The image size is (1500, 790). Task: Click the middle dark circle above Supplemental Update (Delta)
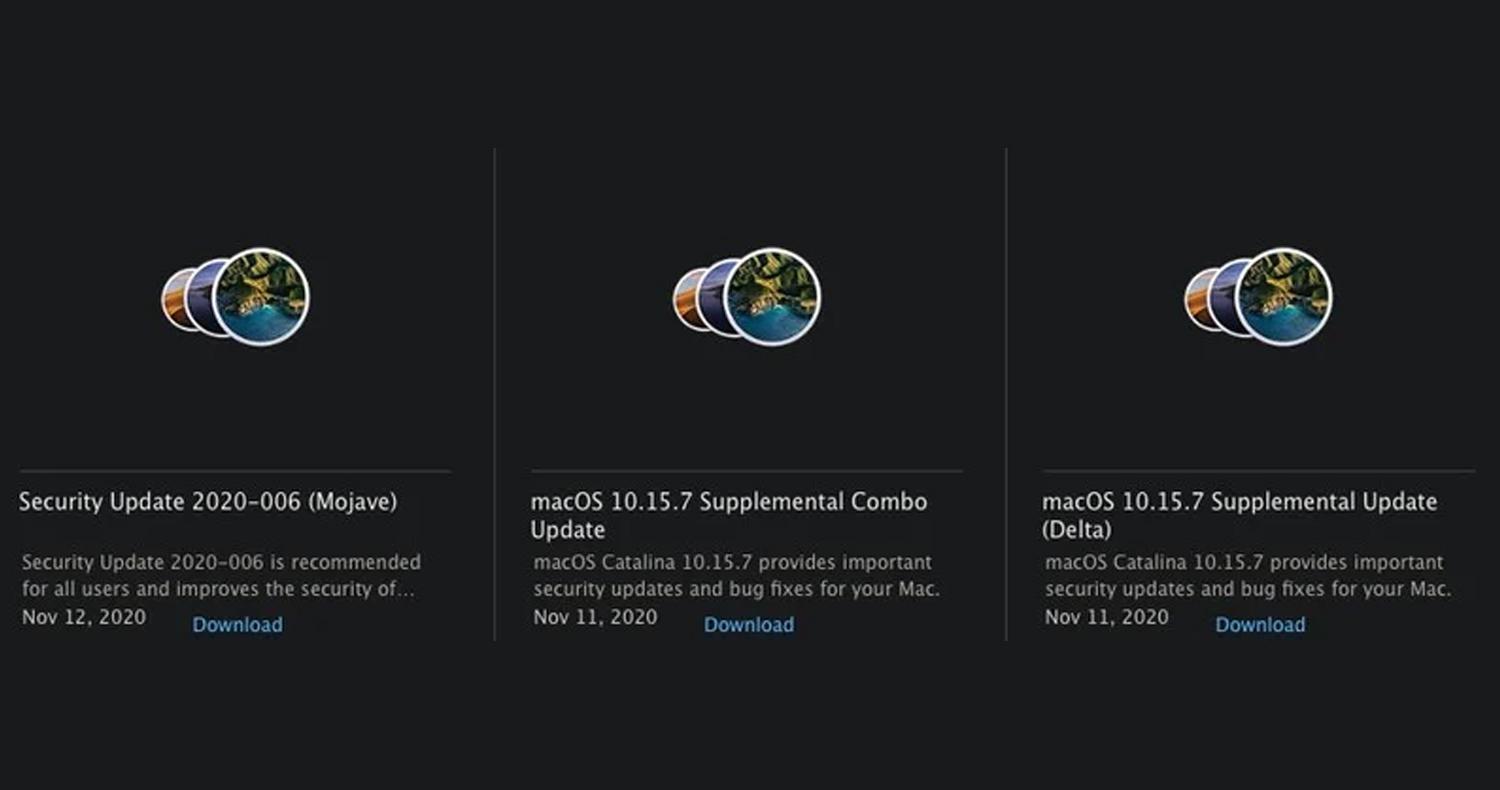click(1221, 297)
